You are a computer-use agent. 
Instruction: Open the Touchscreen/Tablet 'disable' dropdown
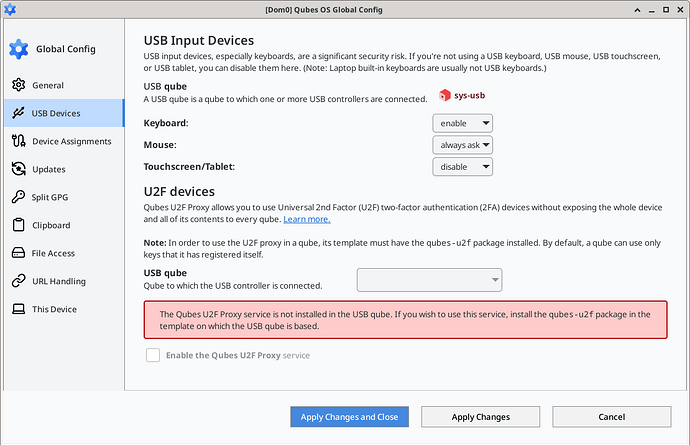(x=462, y=167)
